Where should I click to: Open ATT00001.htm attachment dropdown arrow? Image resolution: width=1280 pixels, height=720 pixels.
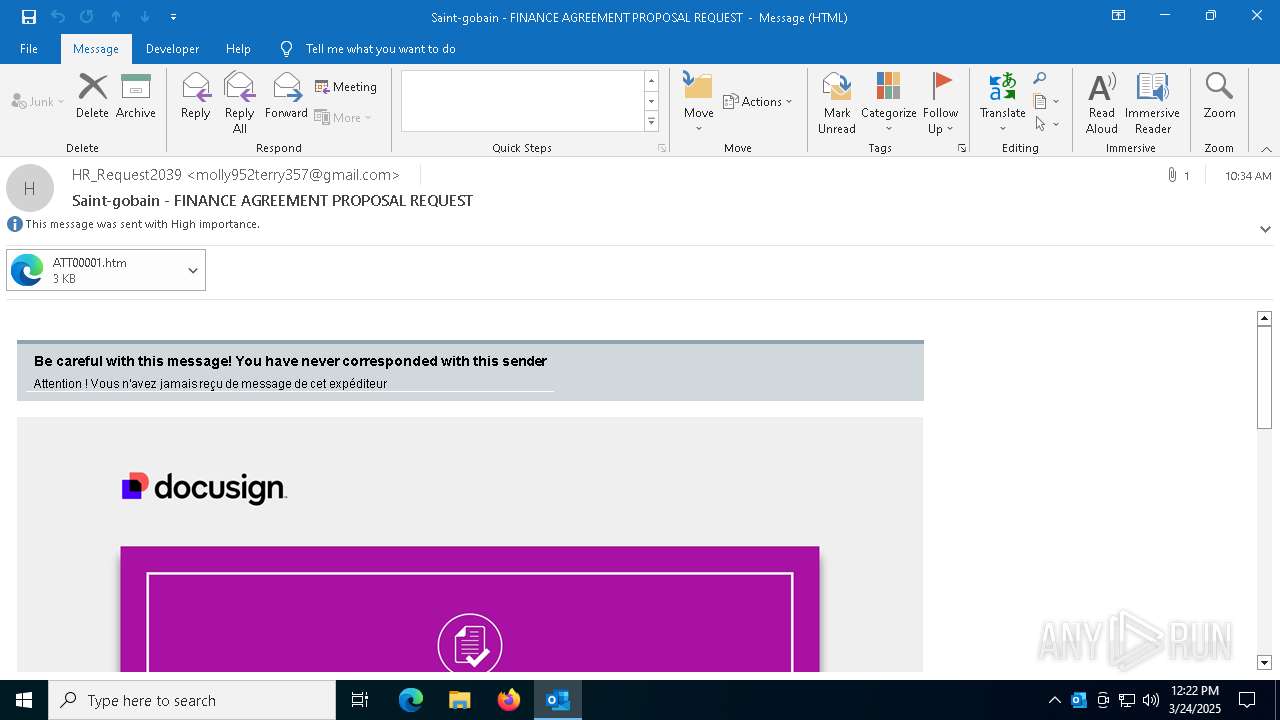[193, 270]
